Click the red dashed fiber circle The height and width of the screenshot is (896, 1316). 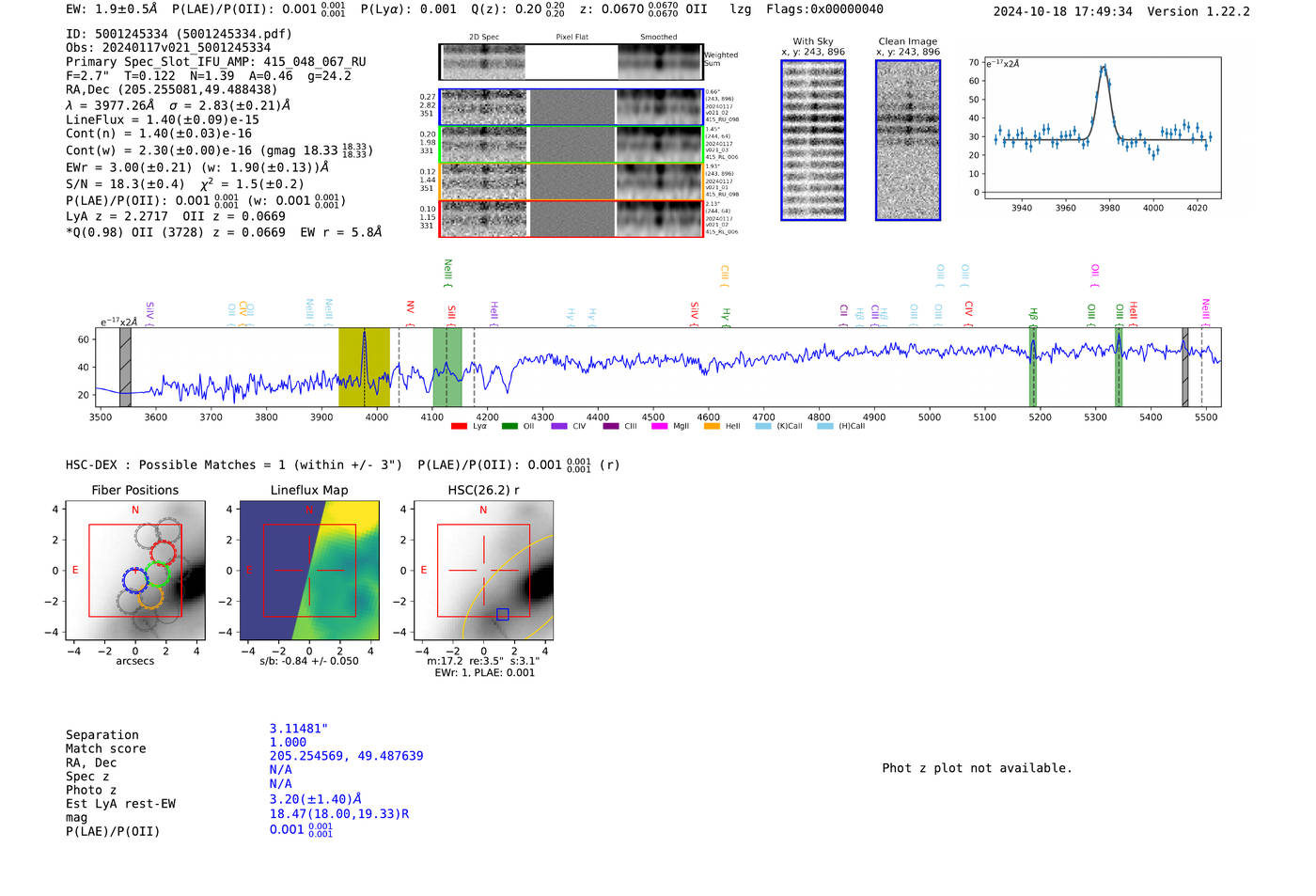click(163, 554)
